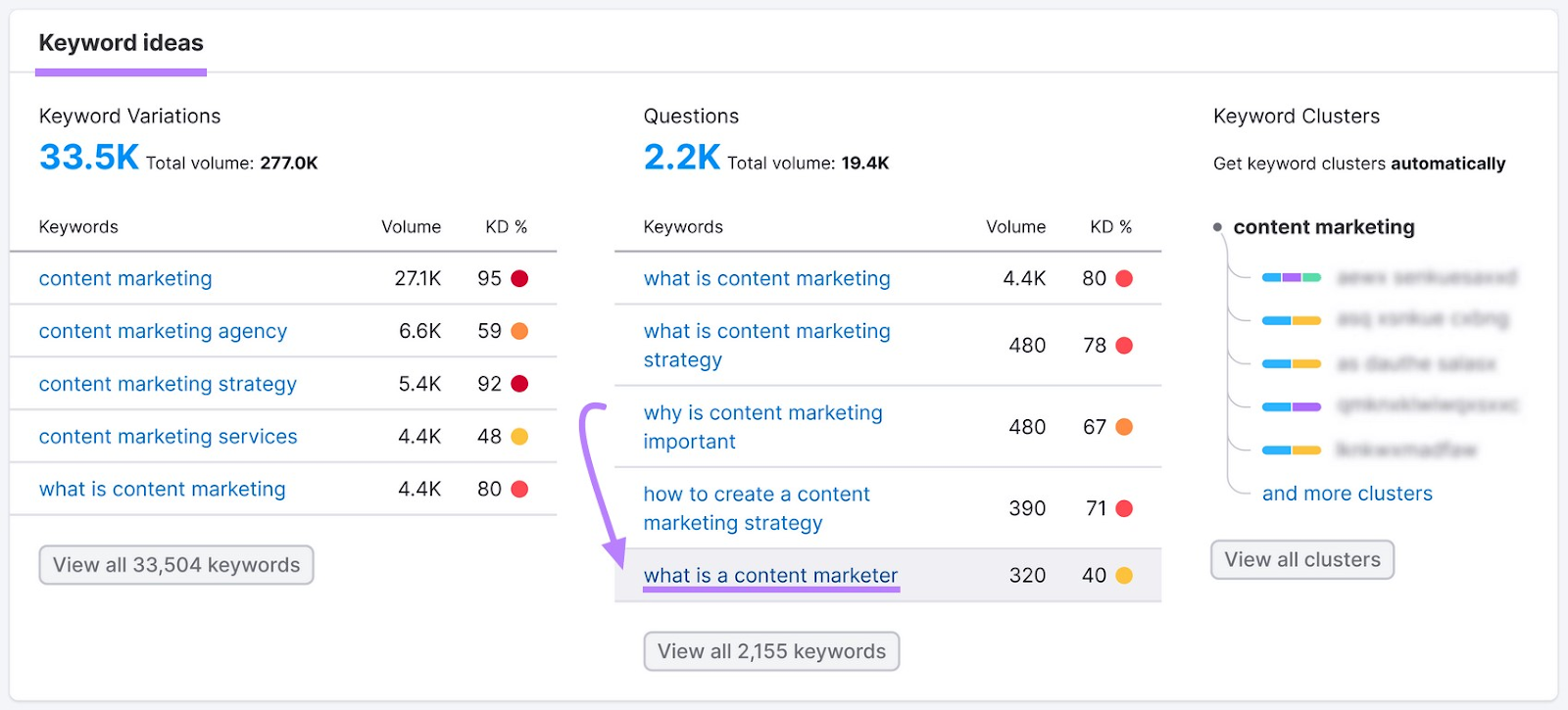Click the blue-purple cluster bar icon on the fourth blurred cluster

pos(1290,405)
